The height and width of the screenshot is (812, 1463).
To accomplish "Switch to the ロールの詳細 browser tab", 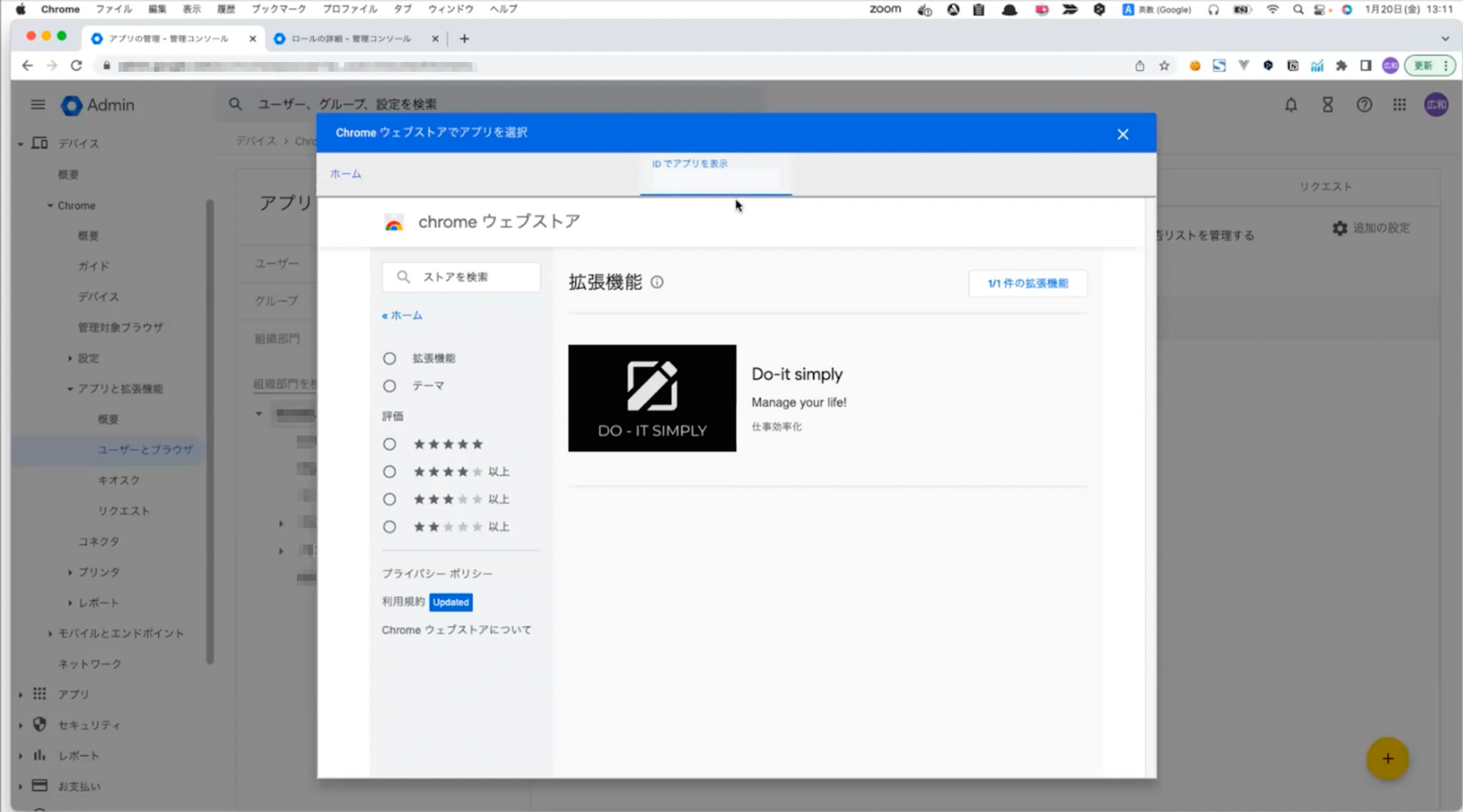I will pyautogui.click(x=350, y=39).
